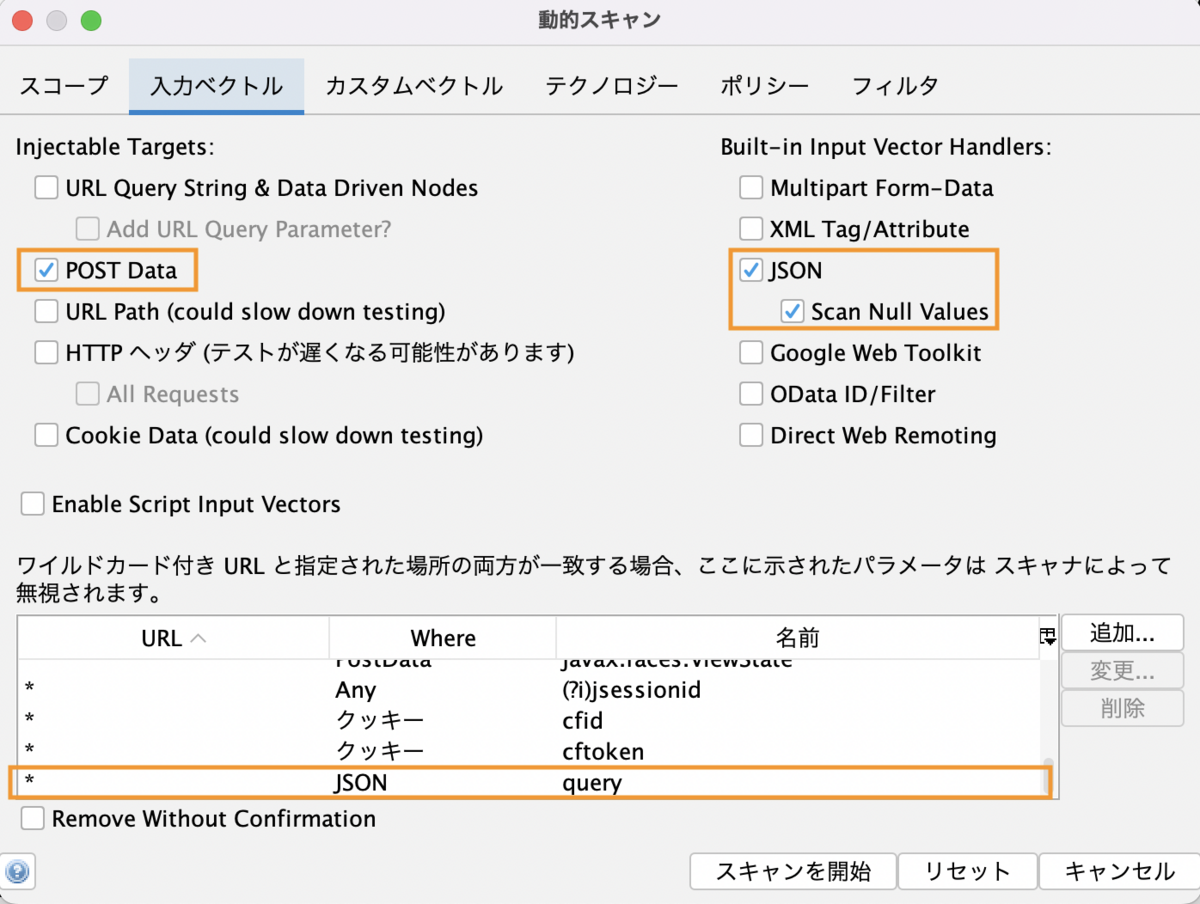The image size is (1200, 904).
Task: Select the cftoken cookie row
Action: (530, 751)
